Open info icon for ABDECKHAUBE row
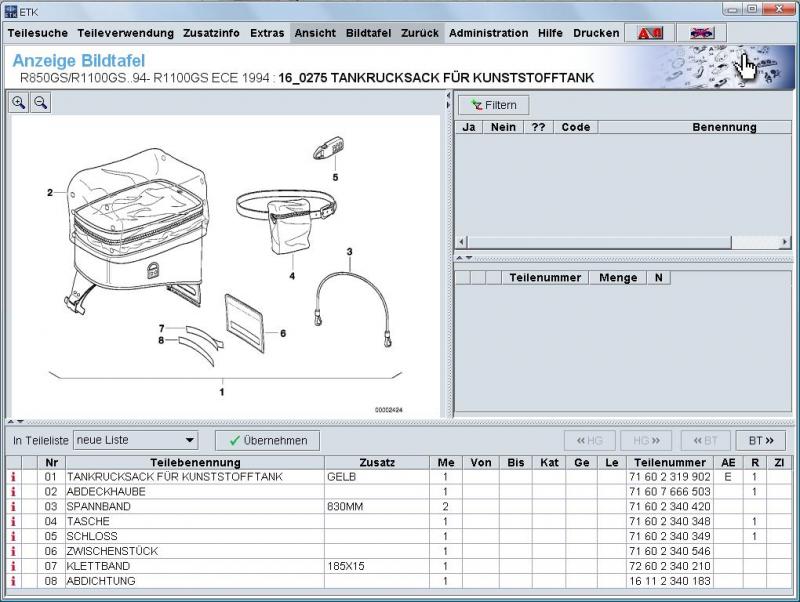The image size is (800, 602). 13,492
